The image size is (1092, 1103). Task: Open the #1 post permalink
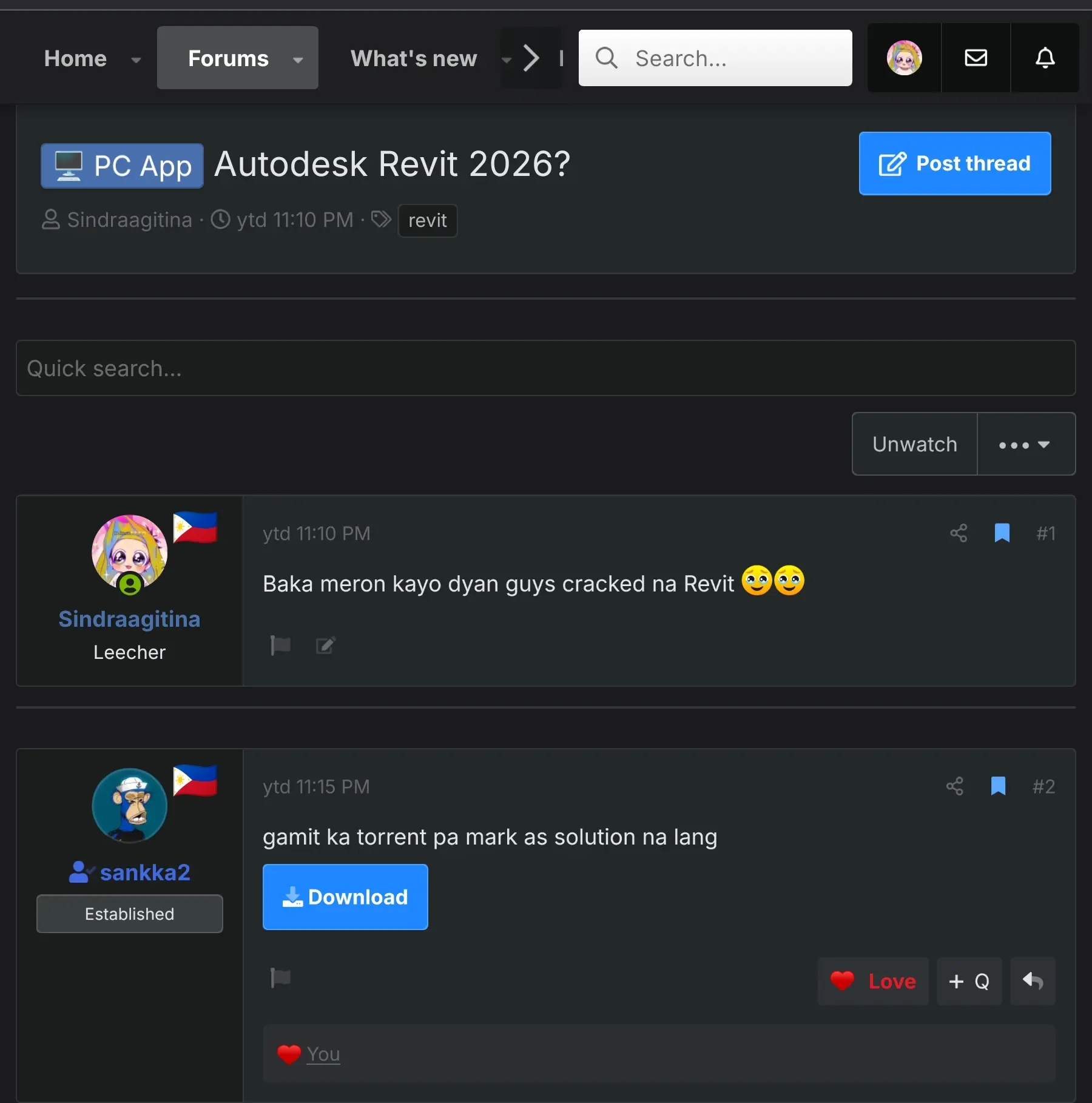[x=1046, y=533]
